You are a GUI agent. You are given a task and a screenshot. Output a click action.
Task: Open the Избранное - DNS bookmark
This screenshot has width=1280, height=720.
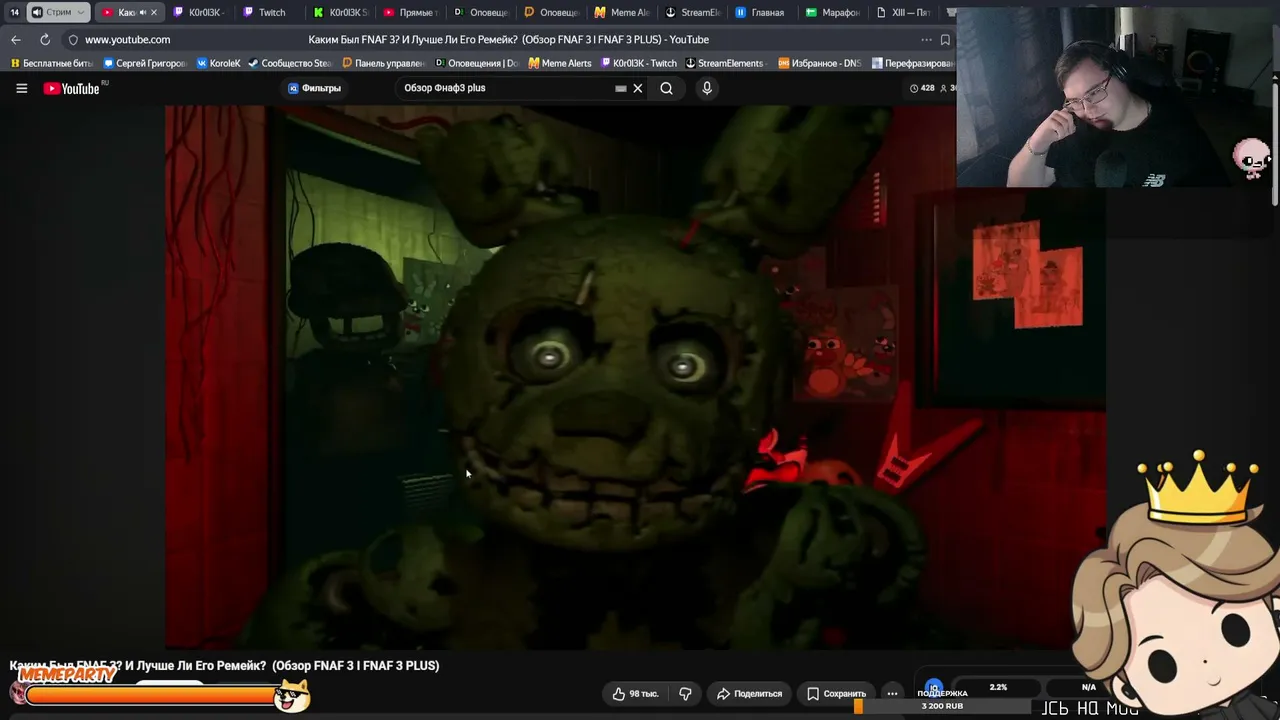click(819, 63)
